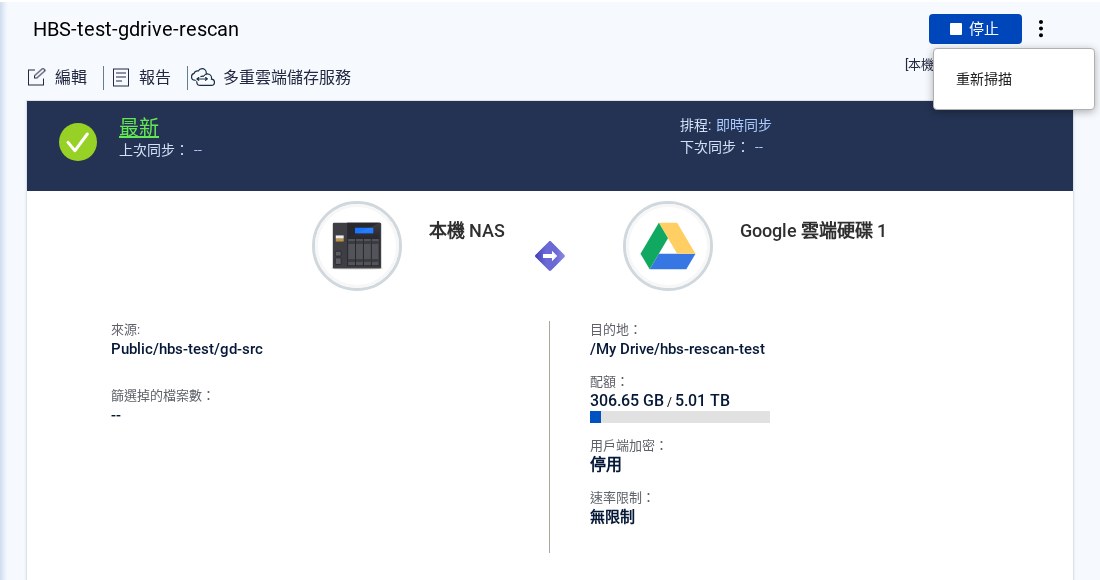Select the job title HBS-test-gdrive-rescan
Screen dimensions: 1100x580
coord(136,29)
